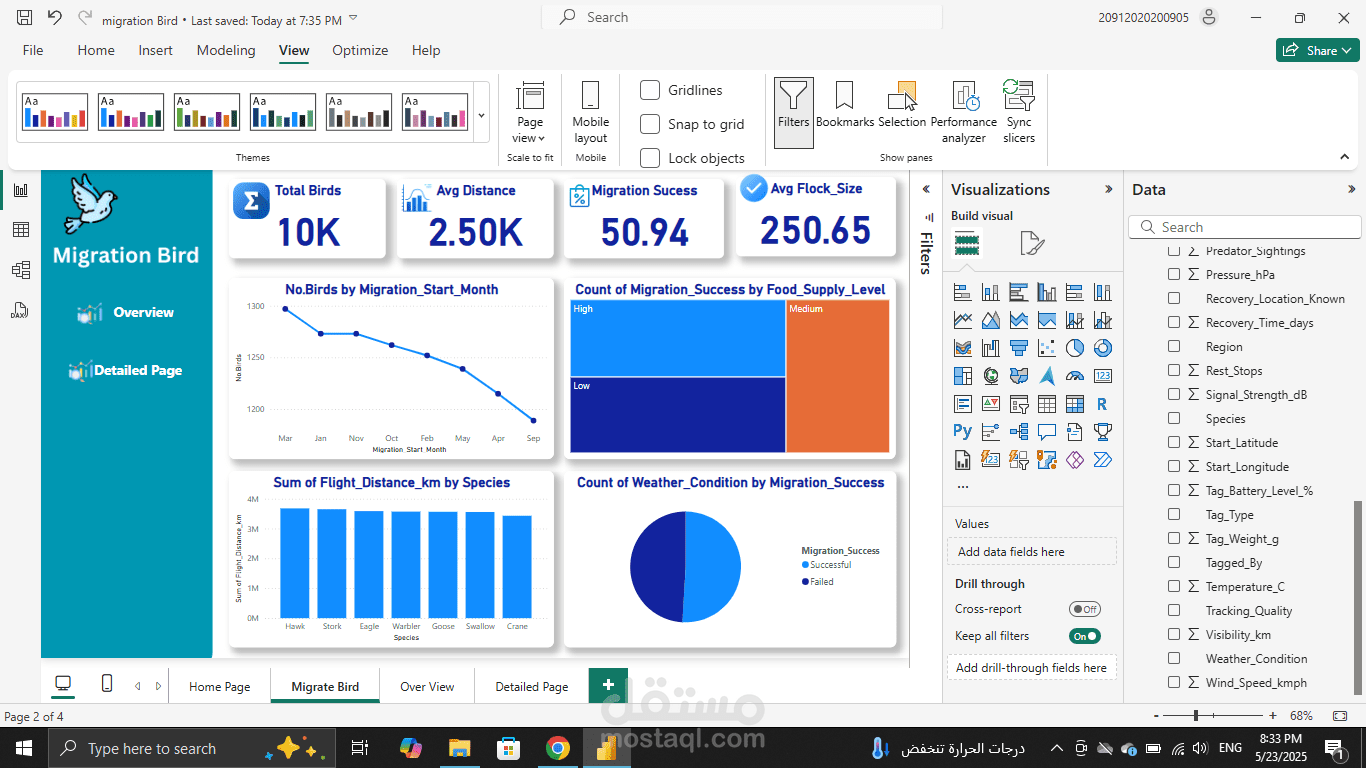Click the Share button
This screenshot has height=768, width=1366.
click(x=1317, y=50)
